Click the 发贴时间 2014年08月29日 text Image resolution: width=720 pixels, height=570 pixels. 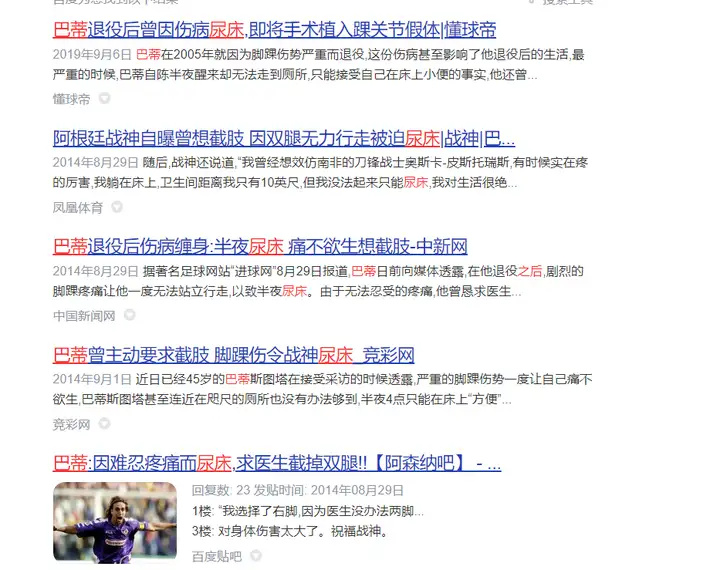pos(329,491)
